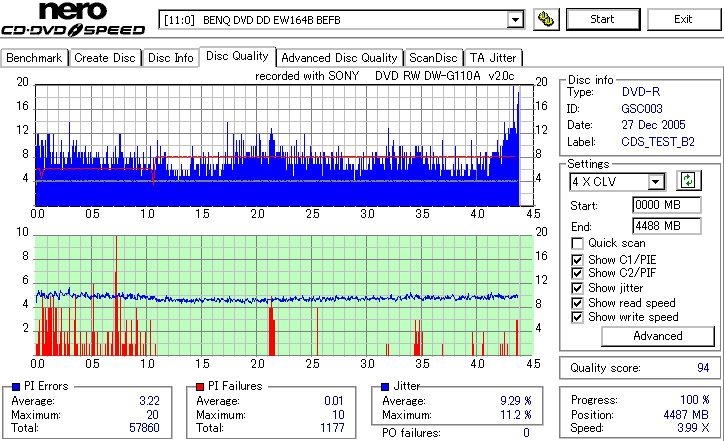Image resolution: width=724 pixels, height=441 pixels.
Task: Click the PI Failures maximum 10
Action: coord(338,415)
